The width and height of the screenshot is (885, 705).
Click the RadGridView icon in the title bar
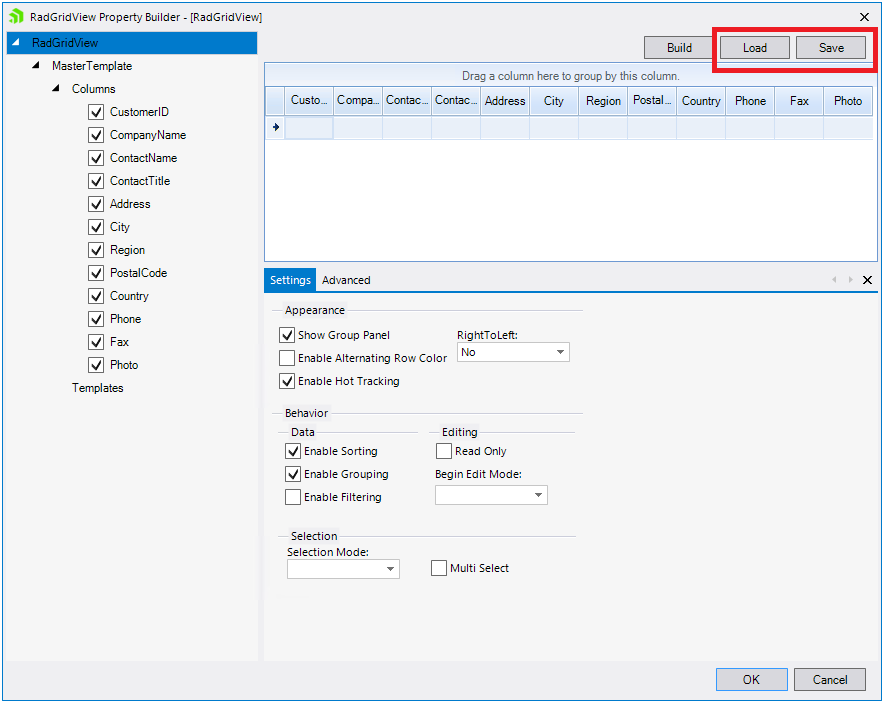tap(14, 16)
